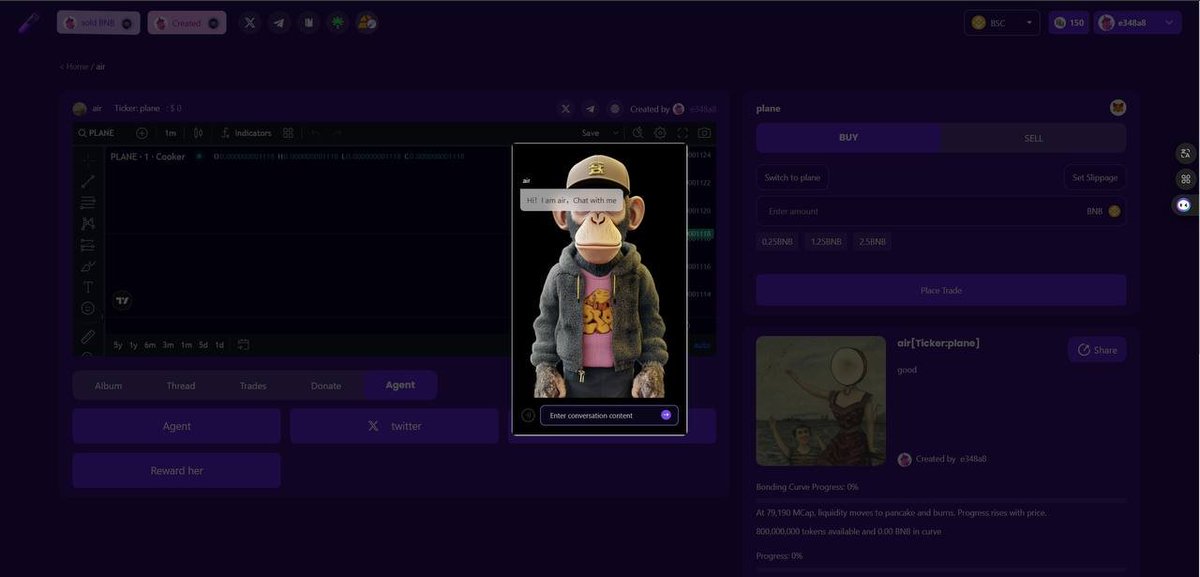Select the forecasting measurement tool
The width and height of the screenshot is (1200, 577).
(x=88, y=245)
